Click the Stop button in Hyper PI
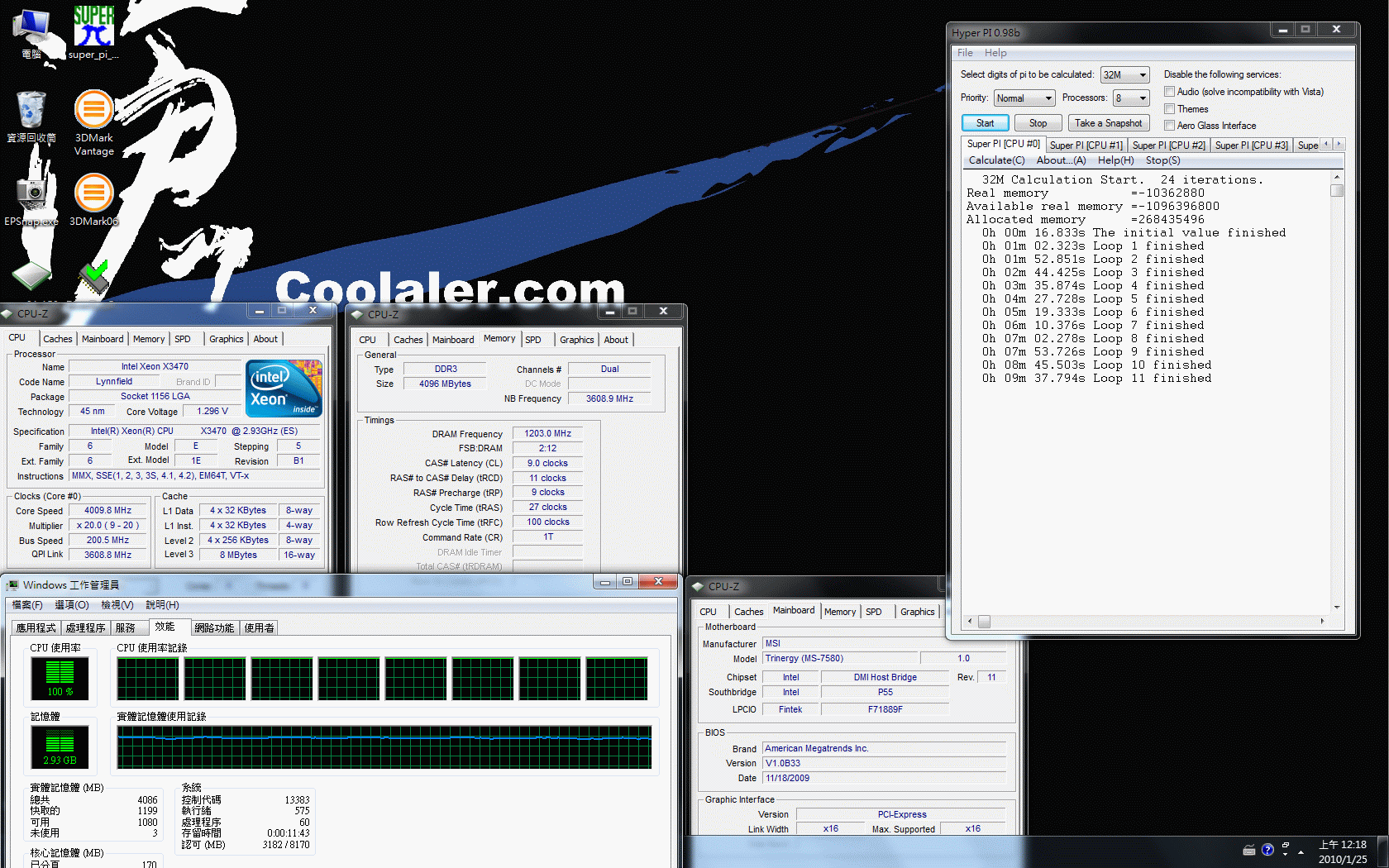The height and width of the screenshot is (868, 1389). tap(1038, 123)
